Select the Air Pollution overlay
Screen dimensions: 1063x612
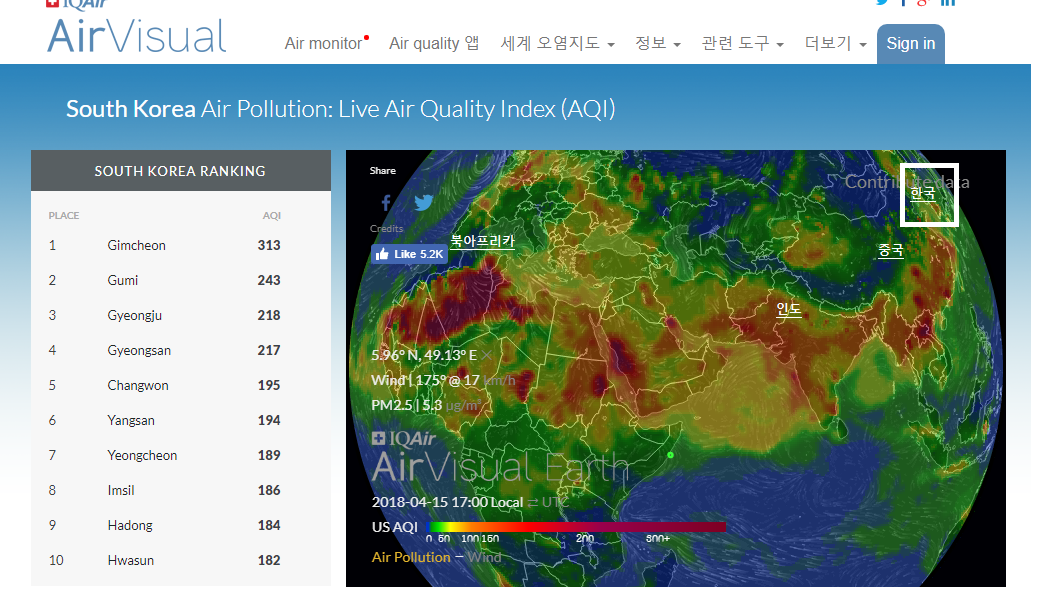point(411,557)
